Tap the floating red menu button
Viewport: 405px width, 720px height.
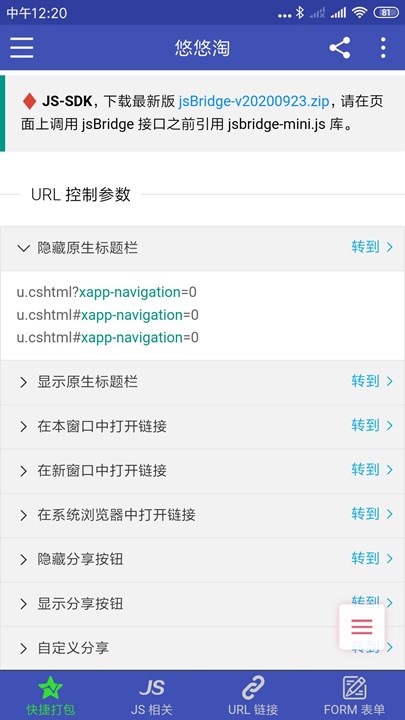pyautogui.click(x=362, y=627)
